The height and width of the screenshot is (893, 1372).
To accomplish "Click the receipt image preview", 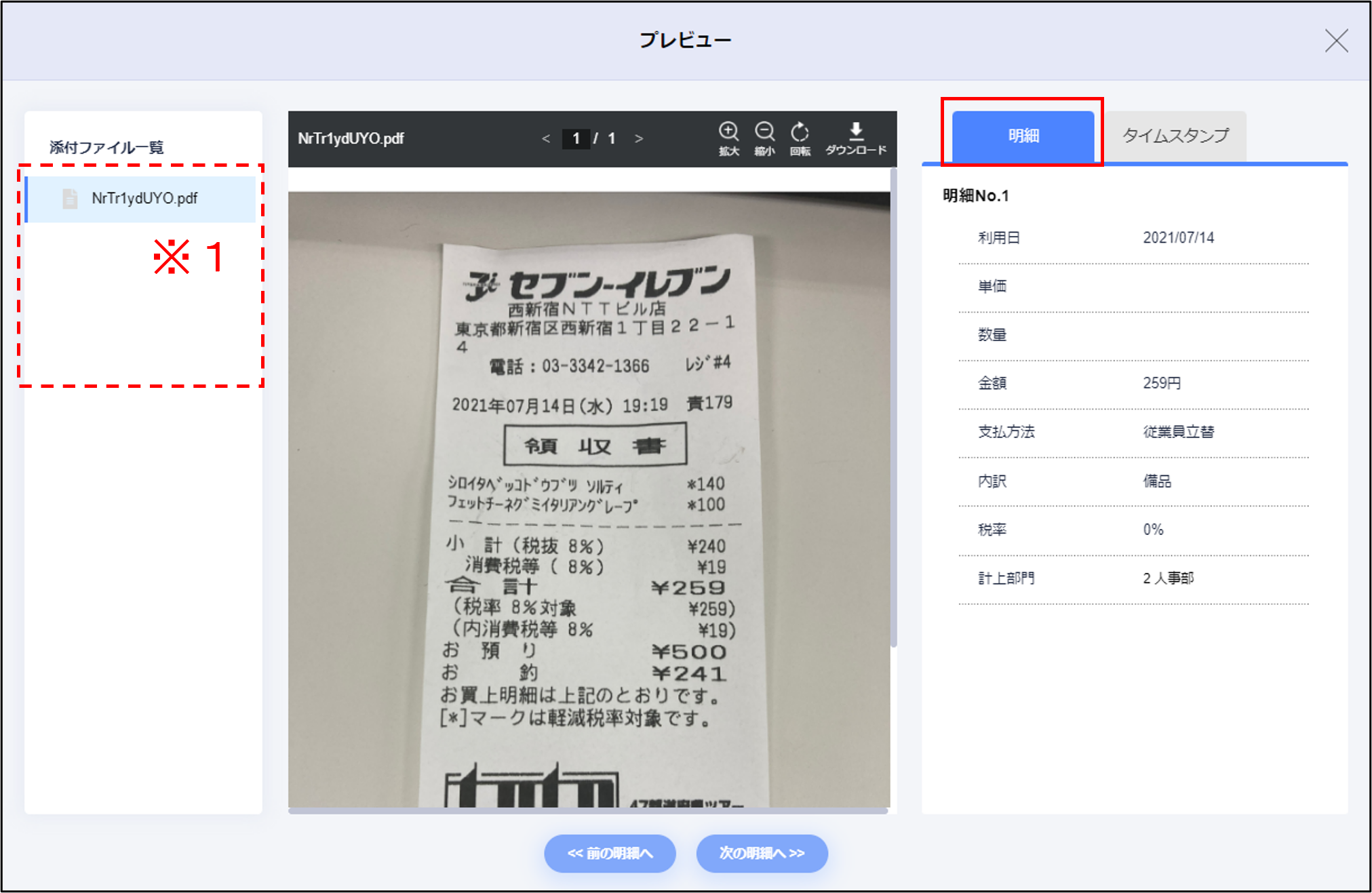I will point(589,499).
